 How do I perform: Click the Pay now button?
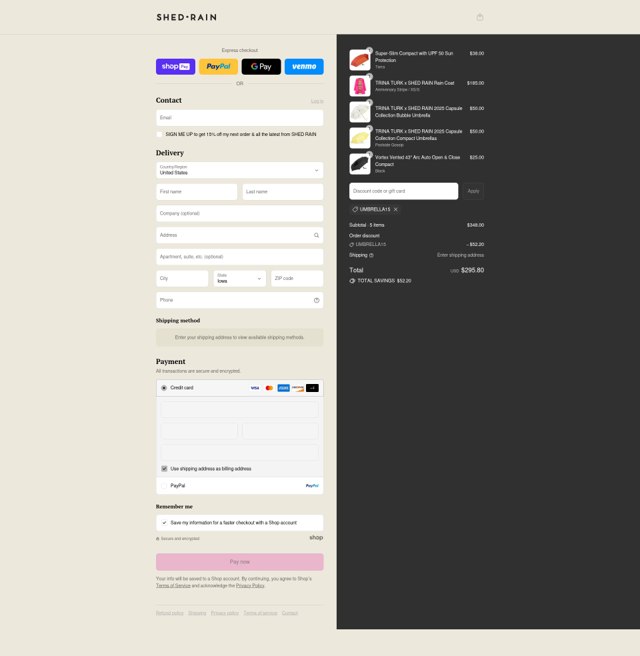coord(240,562)
